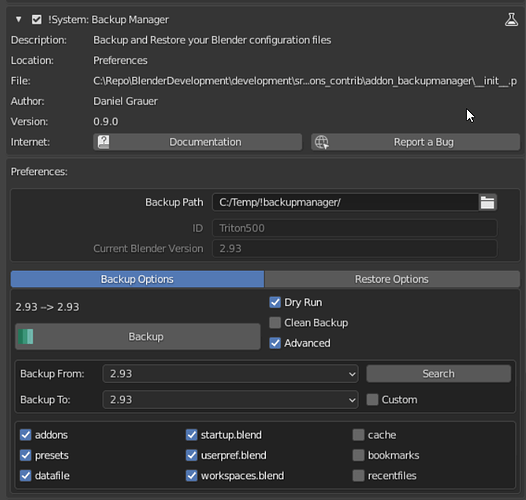Collapse the Backup Manager addon panel
The image size is (526, 500).
18,19
